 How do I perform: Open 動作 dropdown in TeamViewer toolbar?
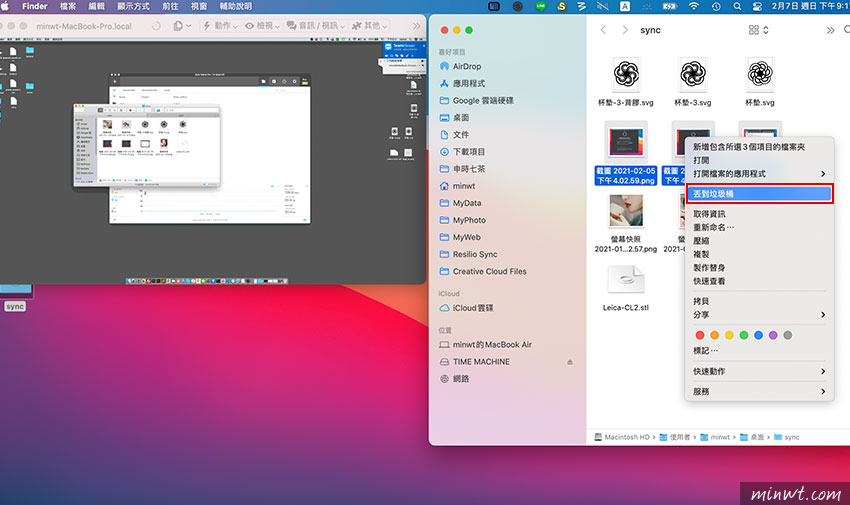pos(220,25)
